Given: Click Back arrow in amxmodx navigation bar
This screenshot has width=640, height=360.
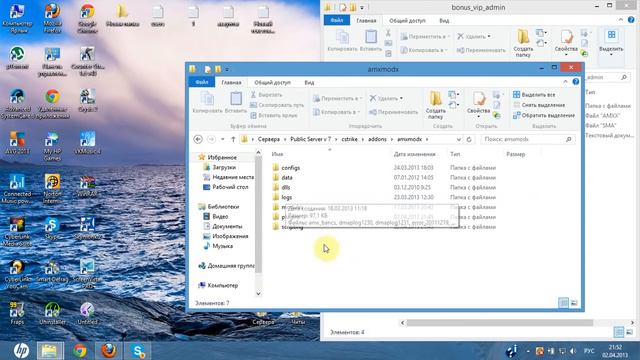Looking at the screenshot, I should click(x=198, y=139).
